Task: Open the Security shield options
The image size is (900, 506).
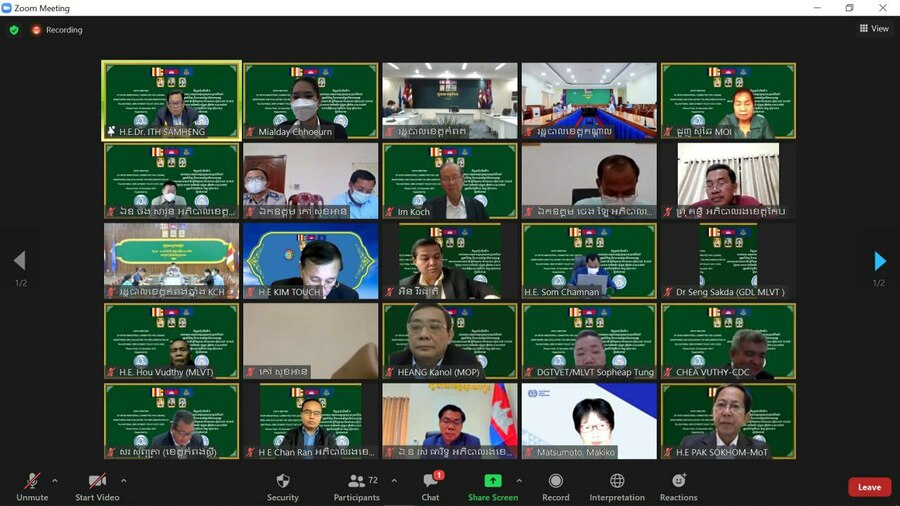Action: coord(282,485)
